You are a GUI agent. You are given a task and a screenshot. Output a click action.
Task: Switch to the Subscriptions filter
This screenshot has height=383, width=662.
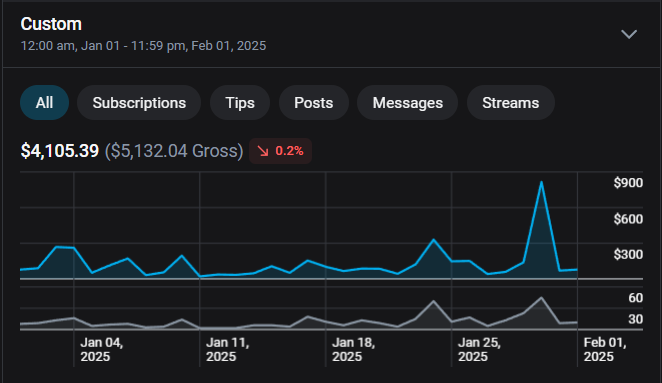[x=139, y=103]
